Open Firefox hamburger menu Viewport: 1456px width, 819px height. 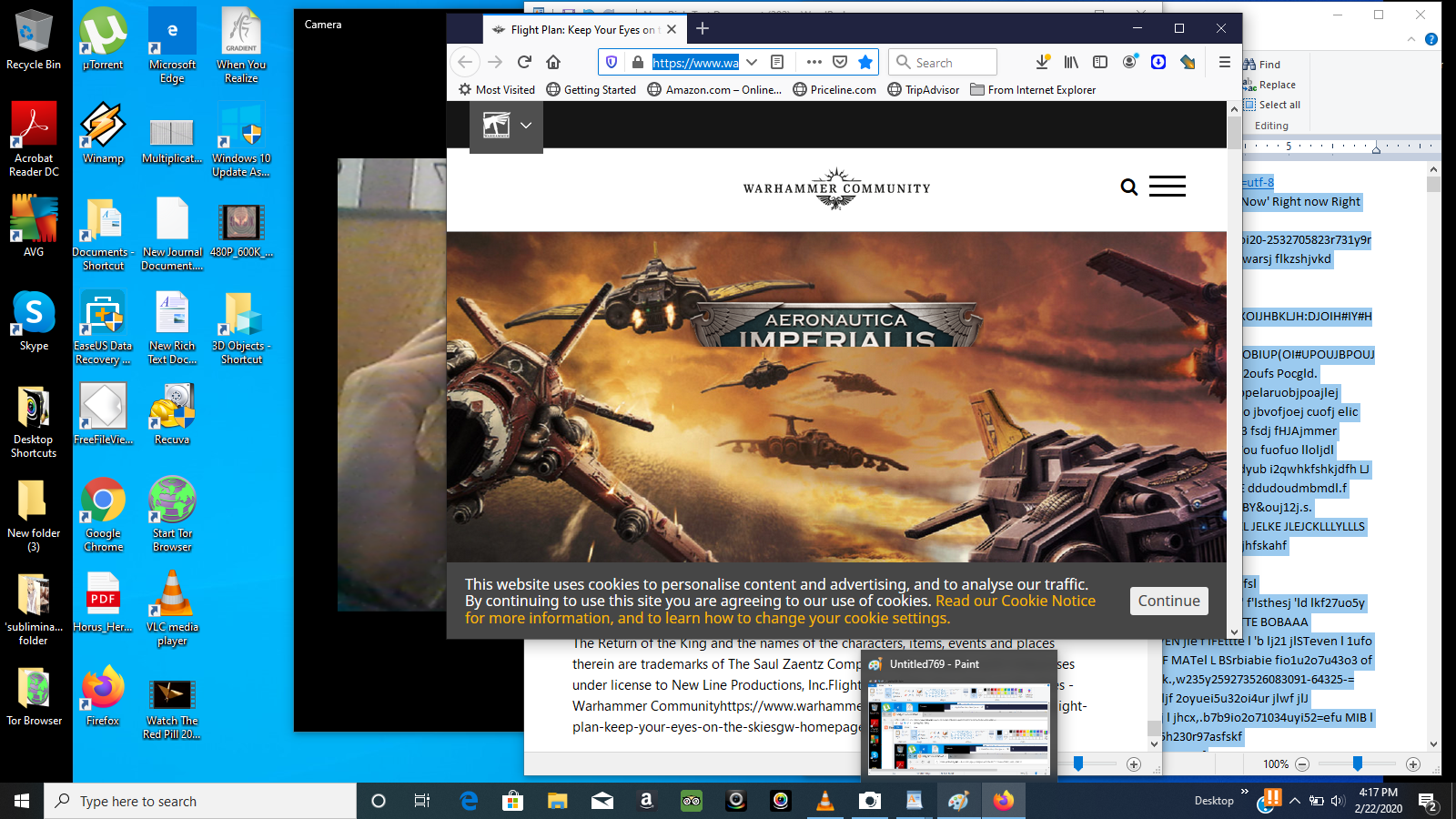click(x=1225, y=62)
